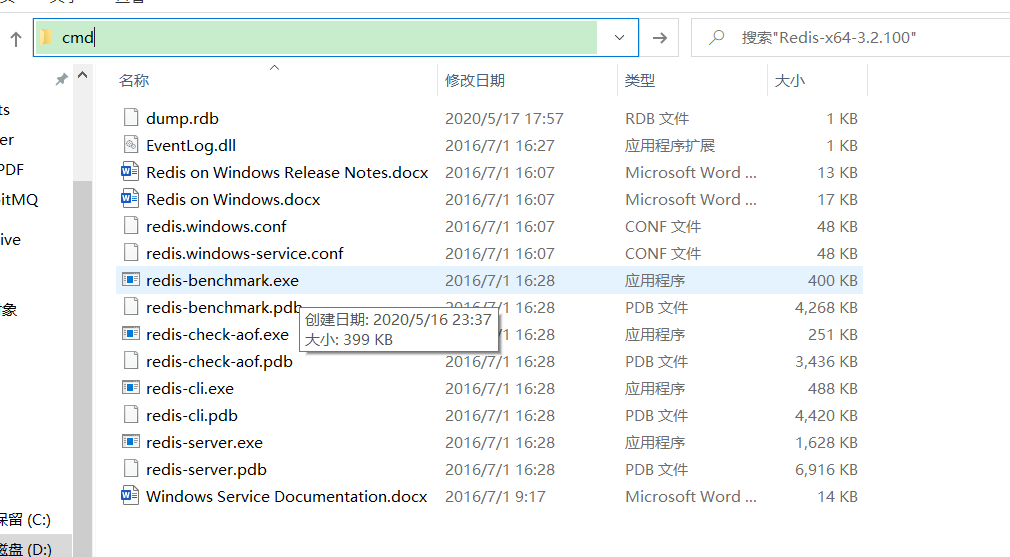Click the go-to arrow beside address bar

[x=660, y=38]
